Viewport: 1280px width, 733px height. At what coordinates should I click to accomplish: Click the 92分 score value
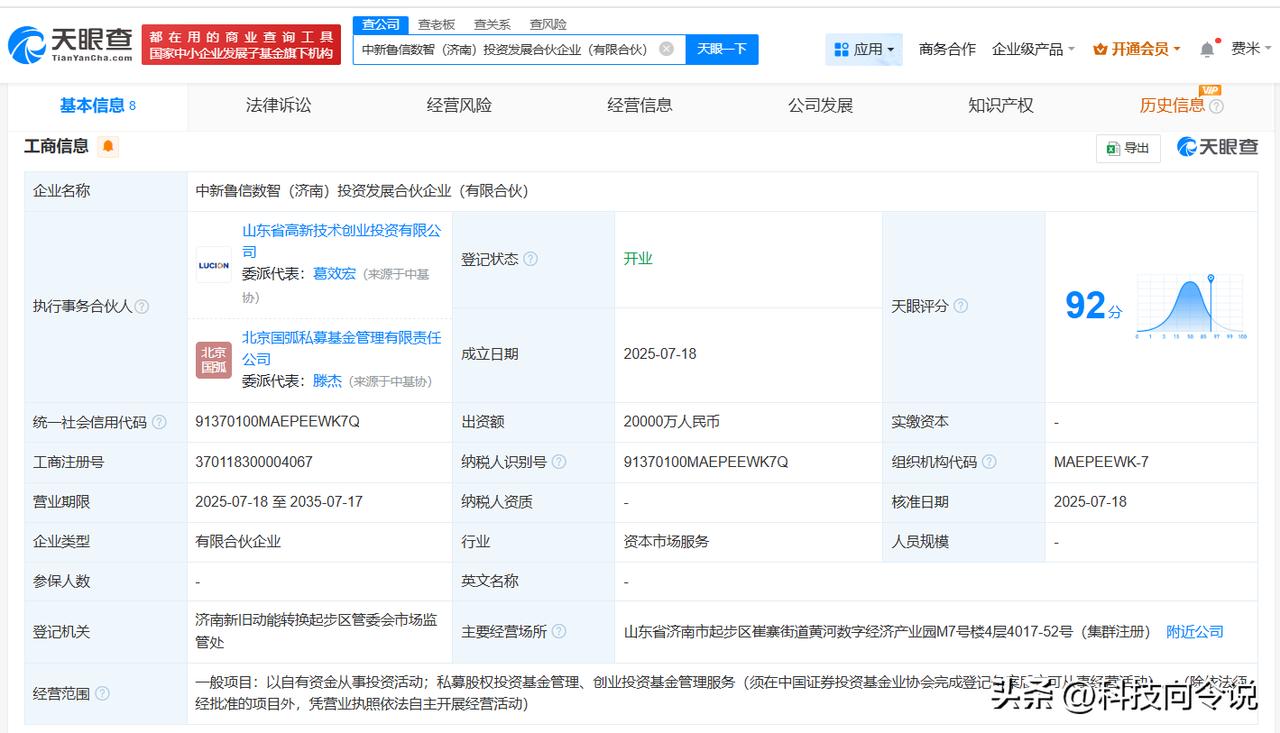pos(1093,306)
